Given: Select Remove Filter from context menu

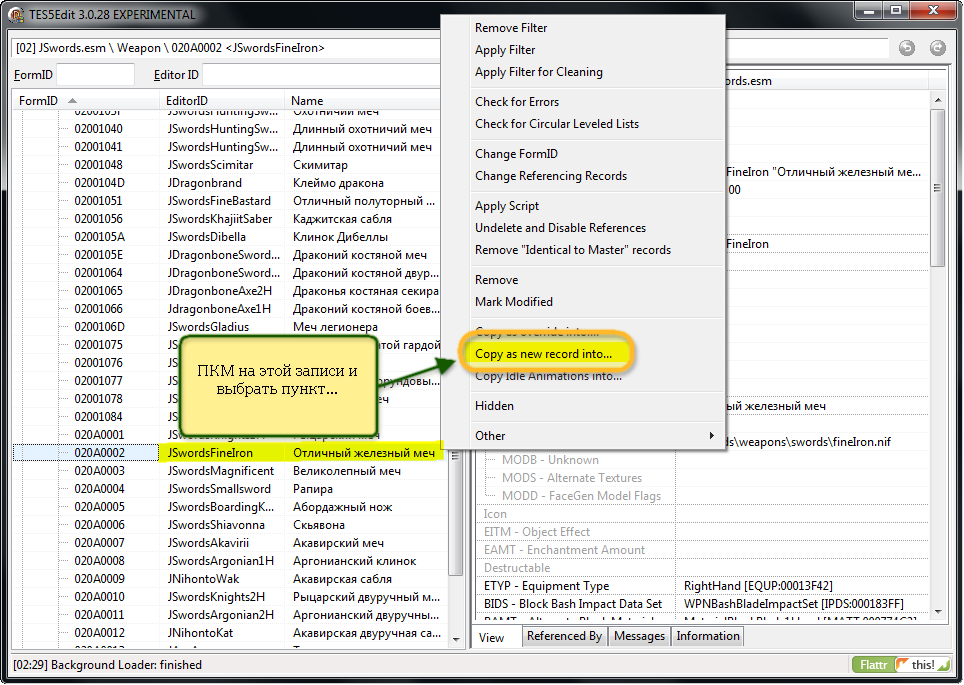Looking at the screenshot, I should pos(511,28).
